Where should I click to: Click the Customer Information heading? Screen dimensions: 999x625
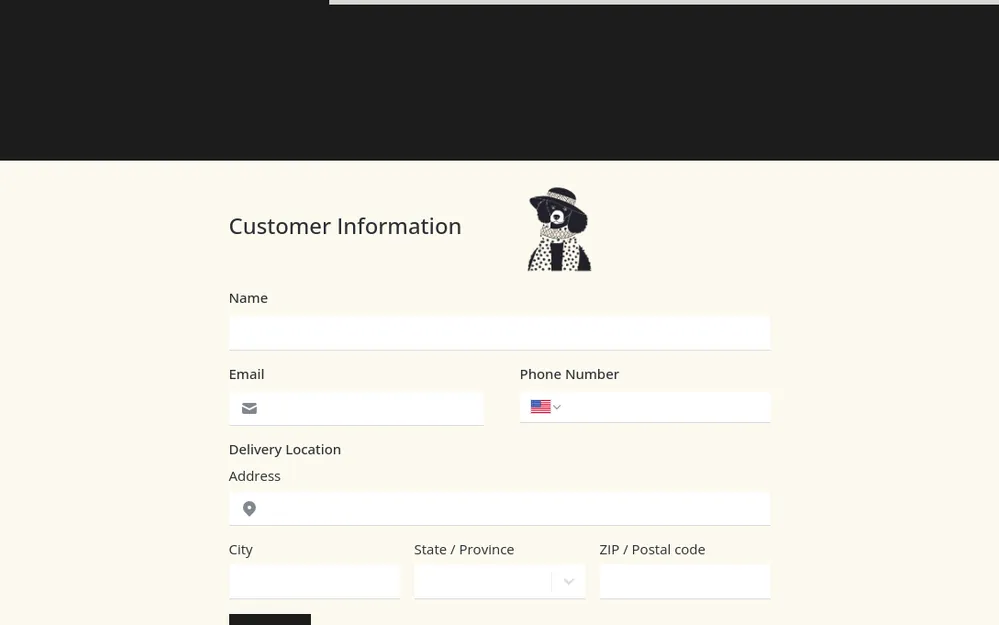[x=345, y=226]
